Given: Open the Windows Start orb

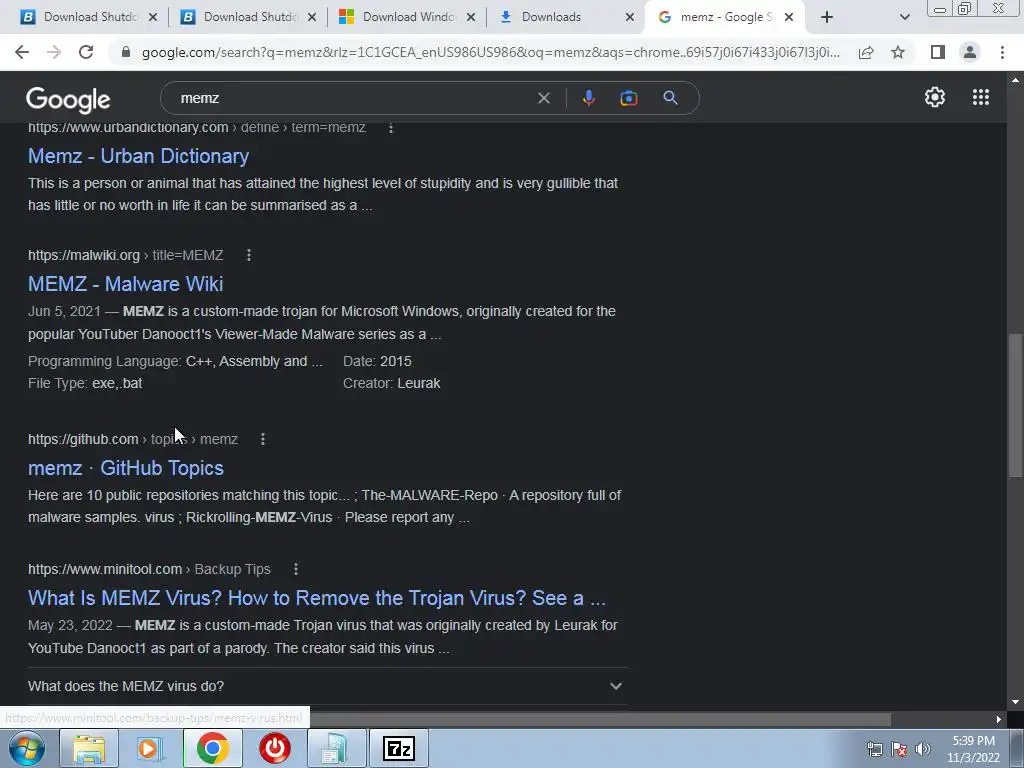Looking at the screenshot, I should 27,748.
